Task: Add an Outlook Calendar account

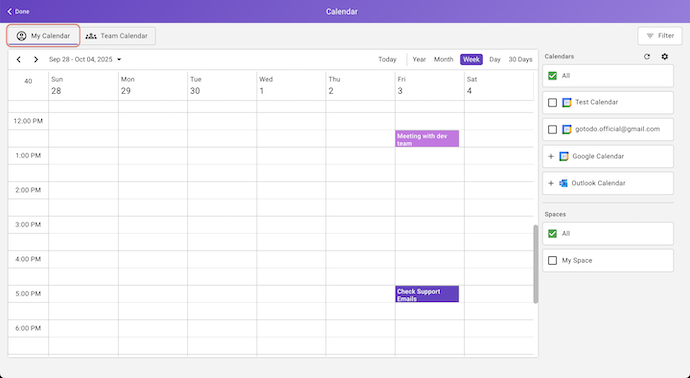Action: [x=608, y=183]
